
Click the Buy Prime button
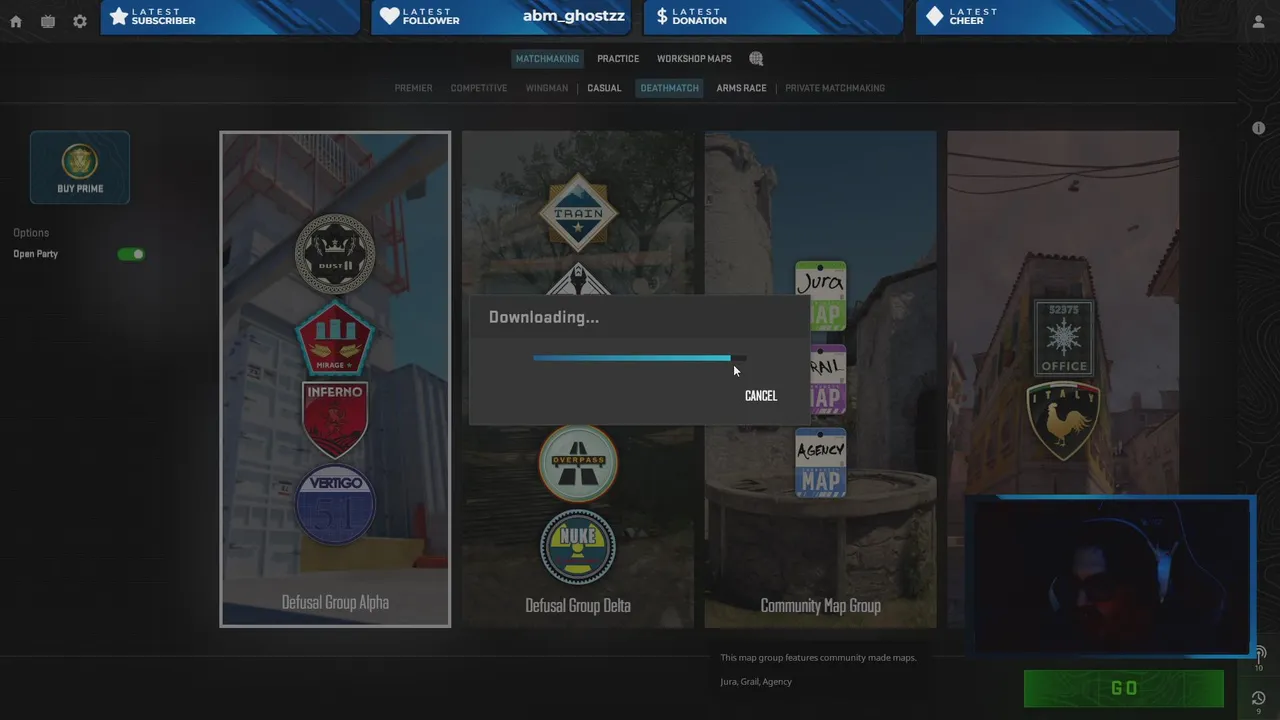pos(80,167)
